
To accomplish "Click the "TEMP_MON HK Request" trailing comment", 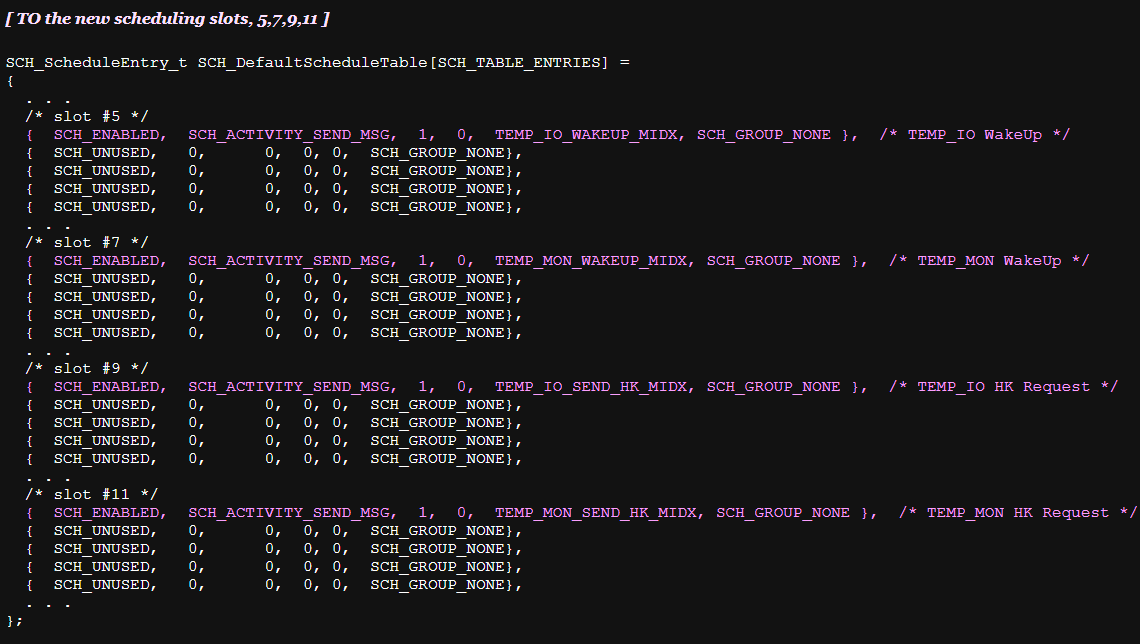I will 1017,513.
